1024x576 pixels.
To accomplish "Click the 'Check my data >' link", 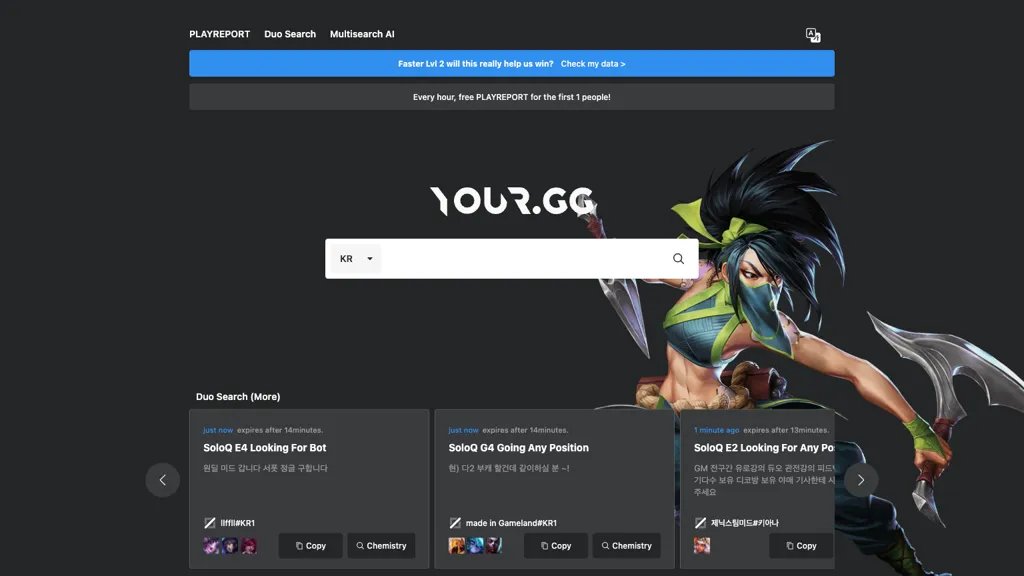I will (x=593, y=64).
